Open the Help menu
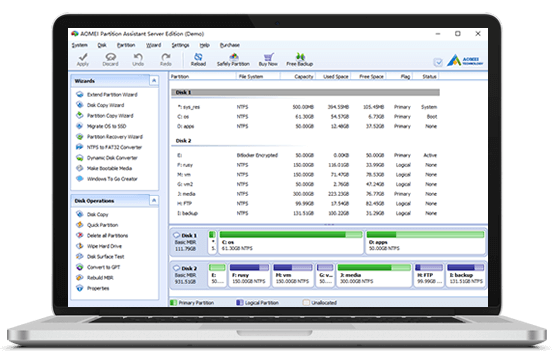 [205, 45]
